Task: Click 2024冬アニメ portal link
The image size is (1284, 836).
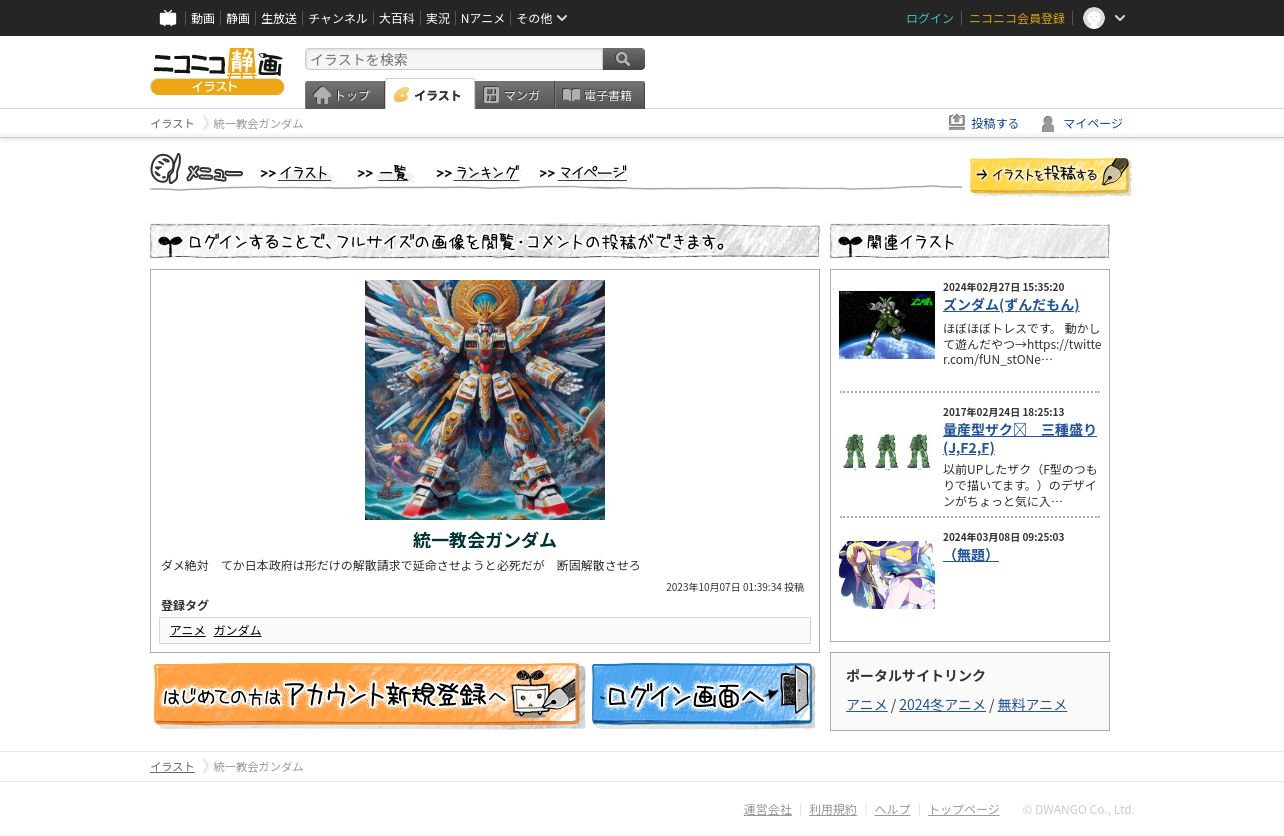Action: pos(942,705)
